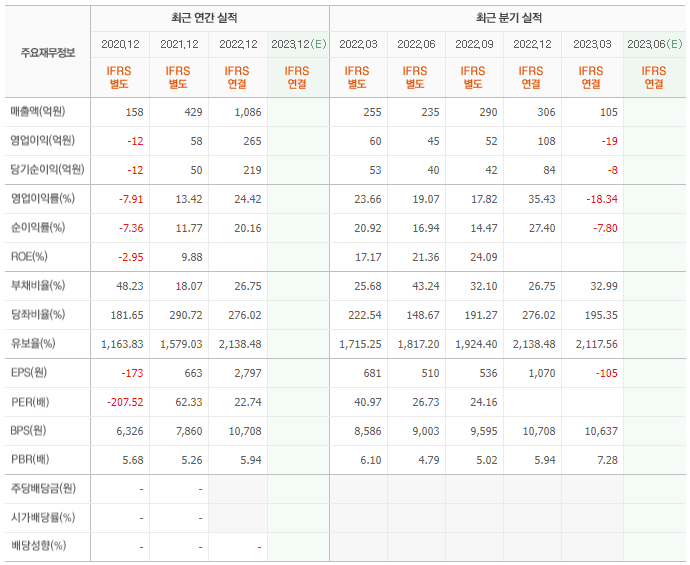This screenshot has height=565, width=690.
Task: Click EPS value 2,797
Action: pos(248,374)
